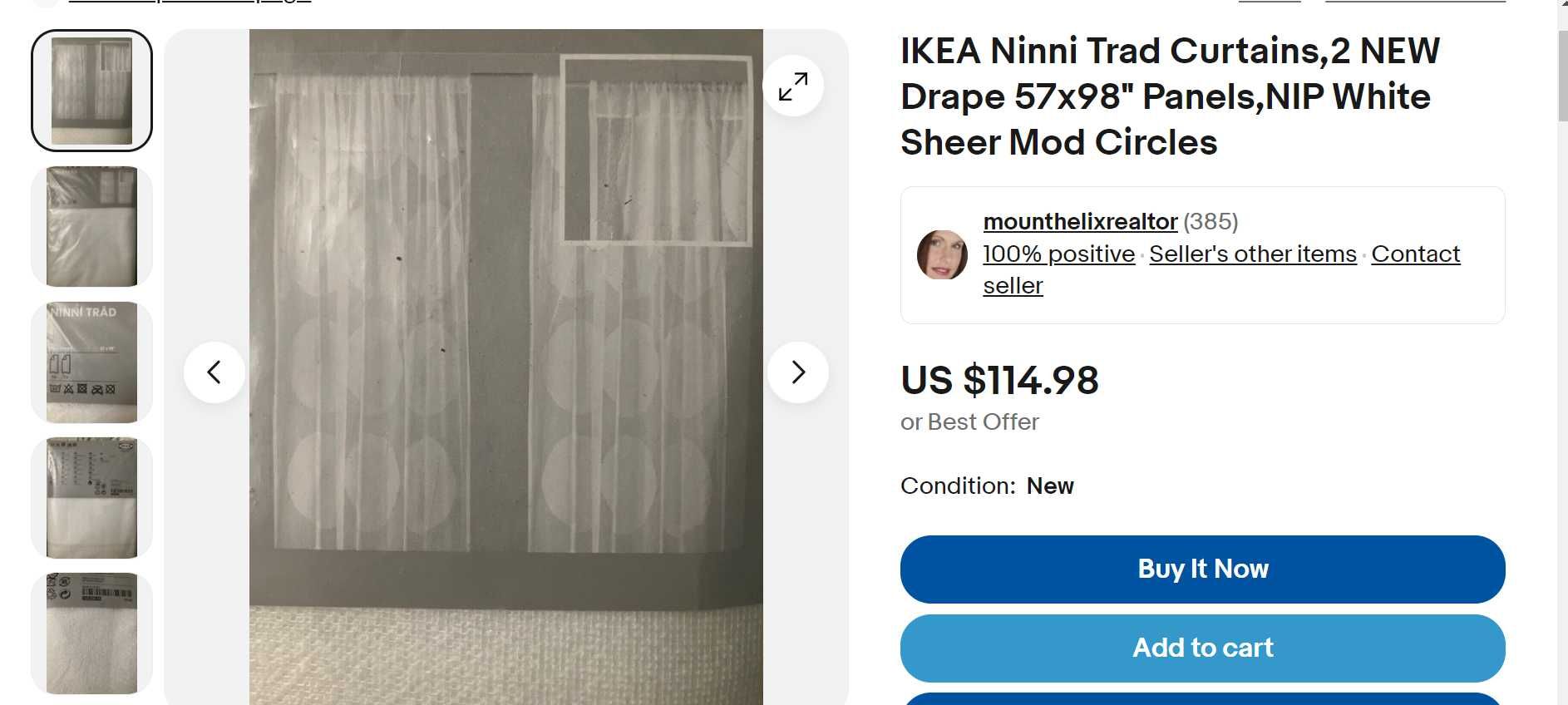Screen dimensions: 1568x705
Task: Click the listing title text
Action: [1170, 96]
